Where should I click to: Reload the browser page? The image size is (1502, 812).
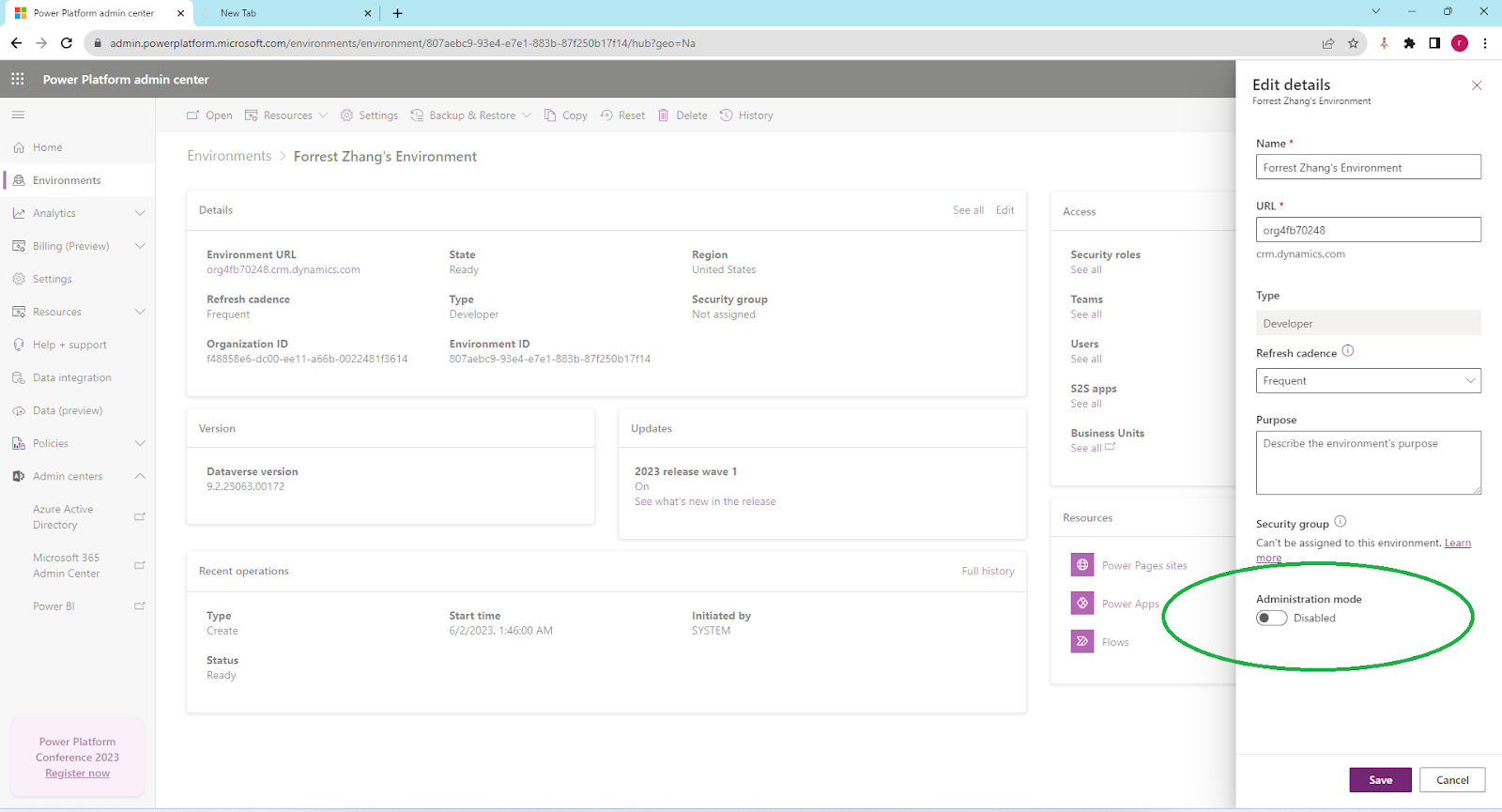(x=67, y=43)
